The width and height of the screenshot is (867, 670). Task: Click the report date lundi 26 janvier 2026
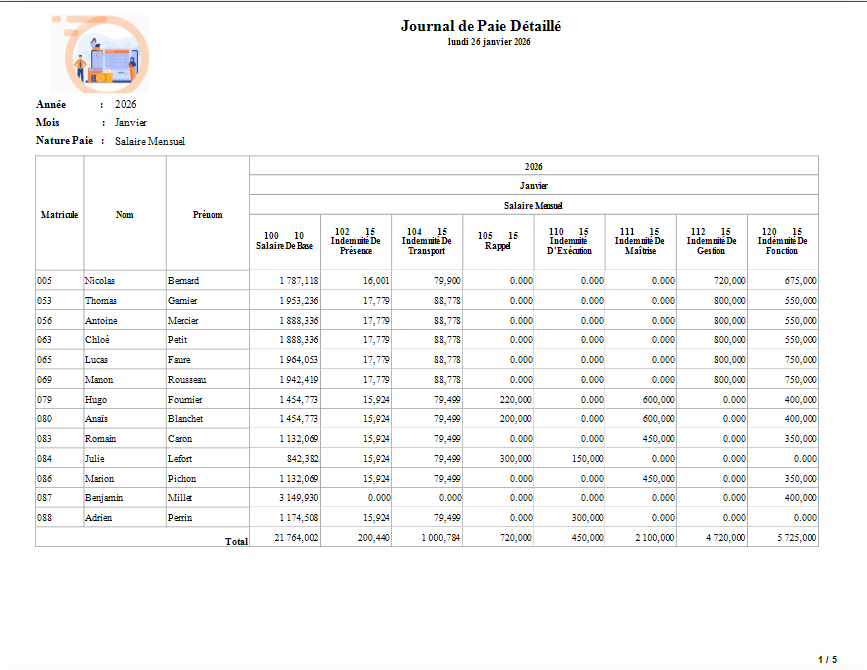[489, 42]
